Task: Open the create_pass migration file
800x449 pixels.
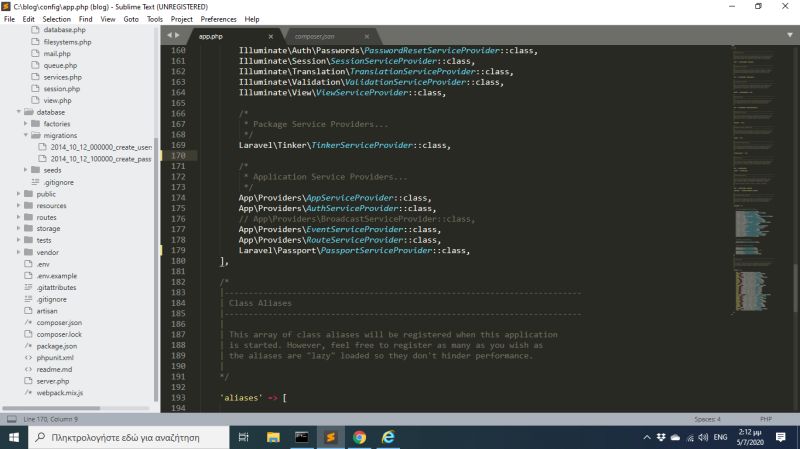Action: [x=101, y=159]
